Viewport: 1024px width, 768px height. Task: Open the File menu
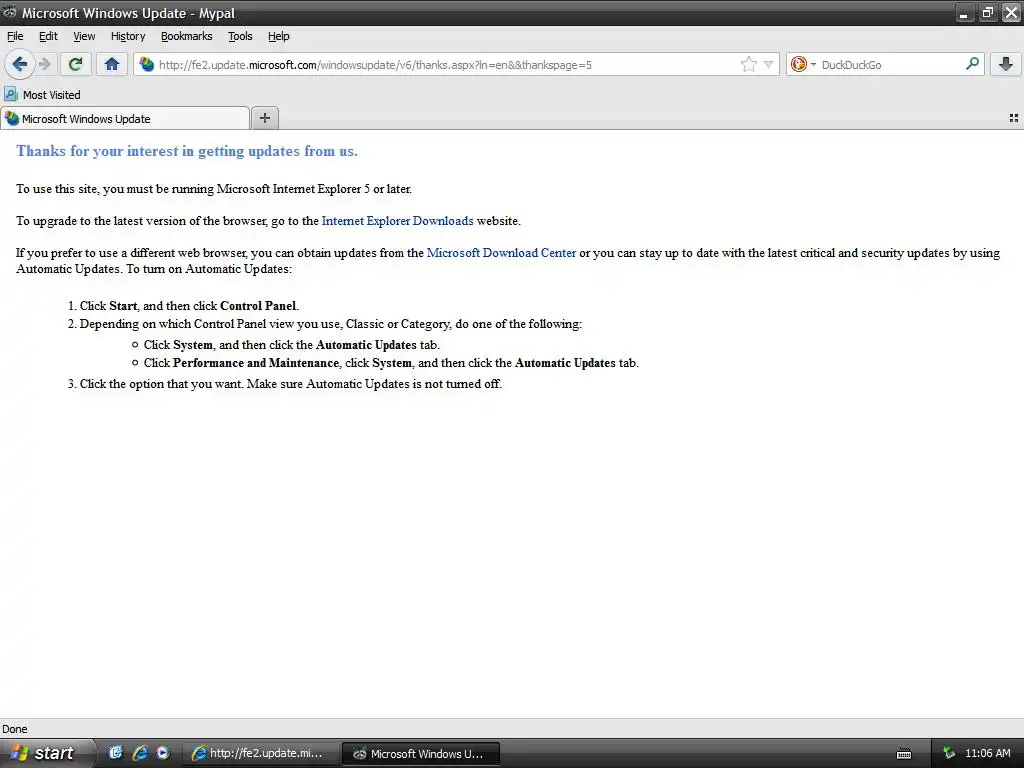pos(15,37)
